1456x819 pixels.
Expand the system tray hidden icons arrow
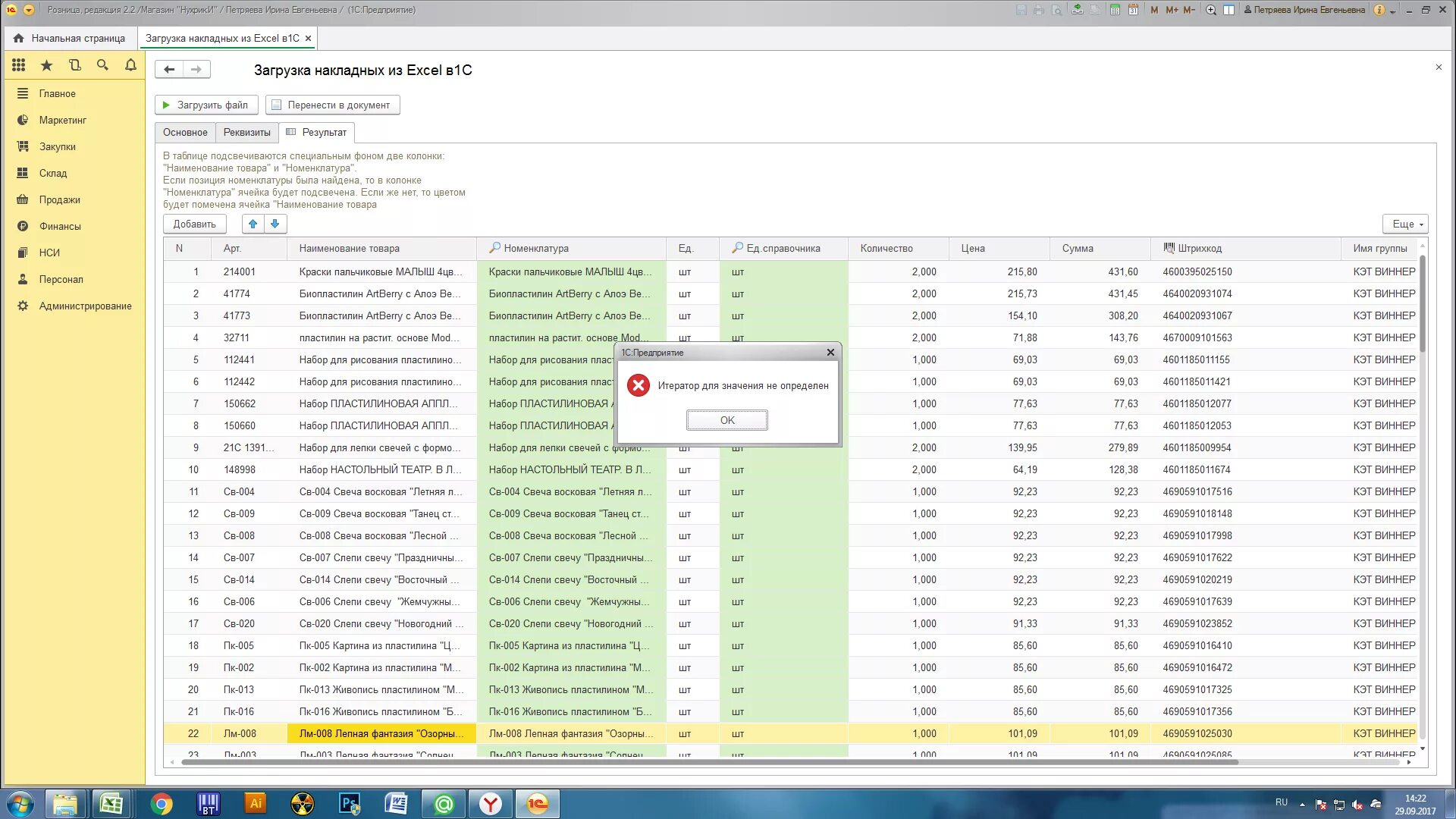point(1302,804)
